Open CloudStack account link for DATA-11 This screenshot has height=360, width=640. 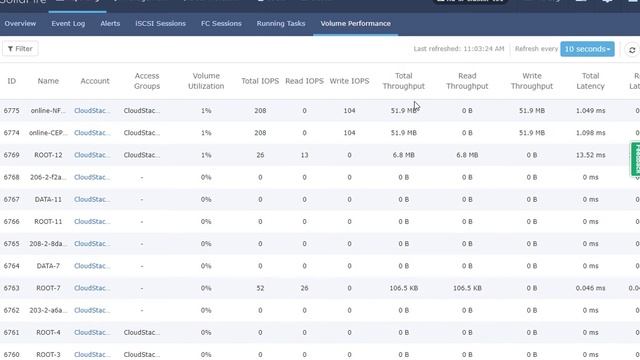tap(92, 199)
